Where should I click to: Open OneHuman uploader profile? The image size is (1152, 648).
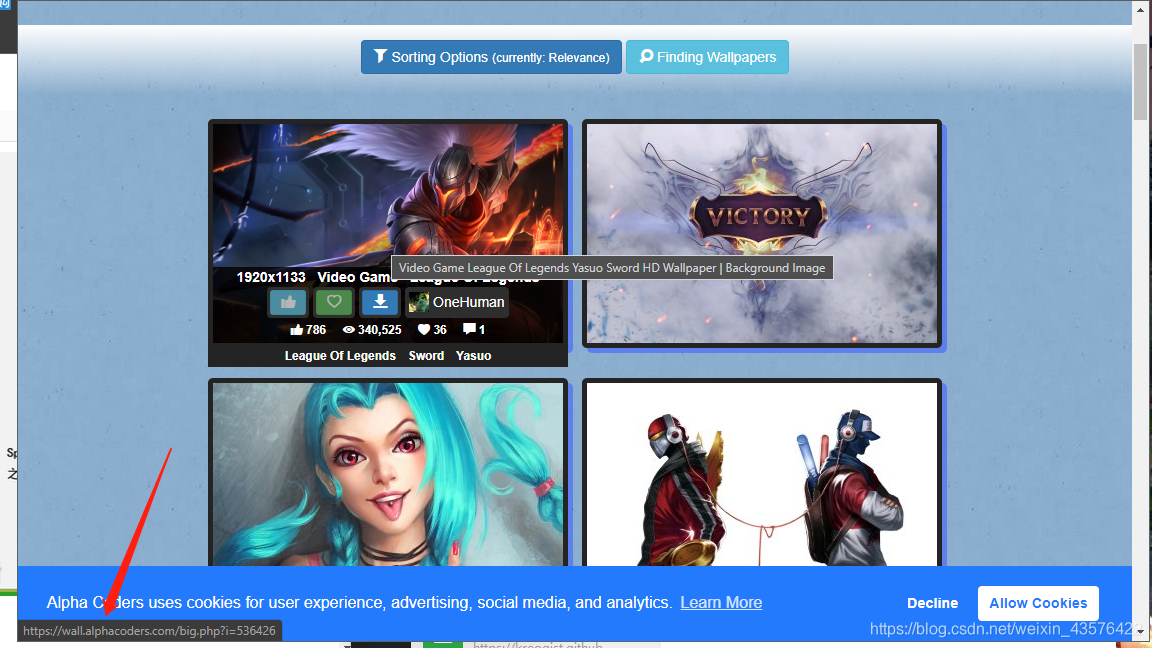457,302
